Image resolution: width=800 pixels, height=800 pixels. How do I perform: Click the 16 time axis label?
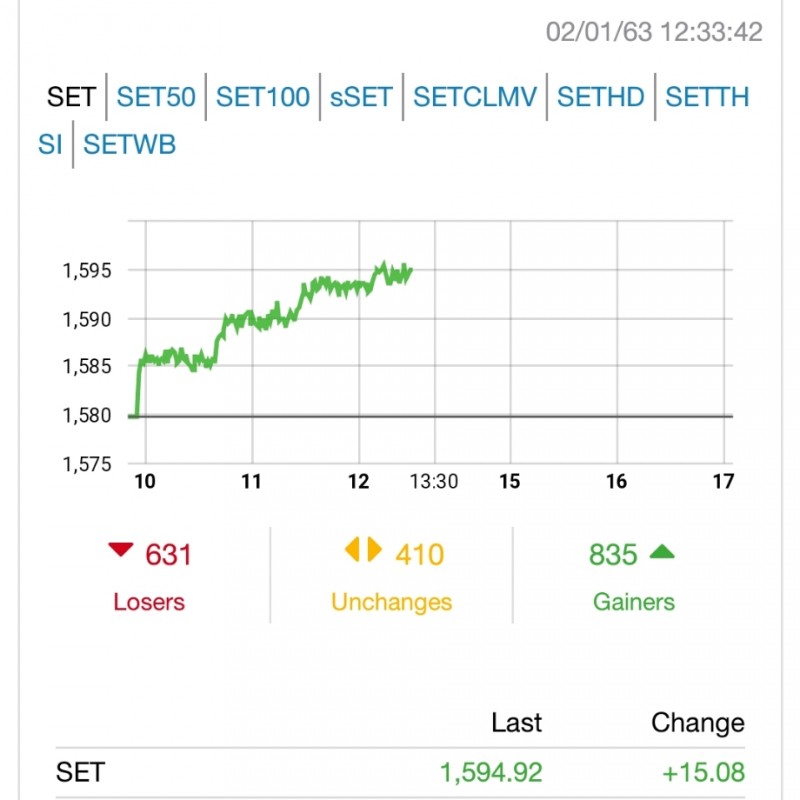[x=616, y=481]
